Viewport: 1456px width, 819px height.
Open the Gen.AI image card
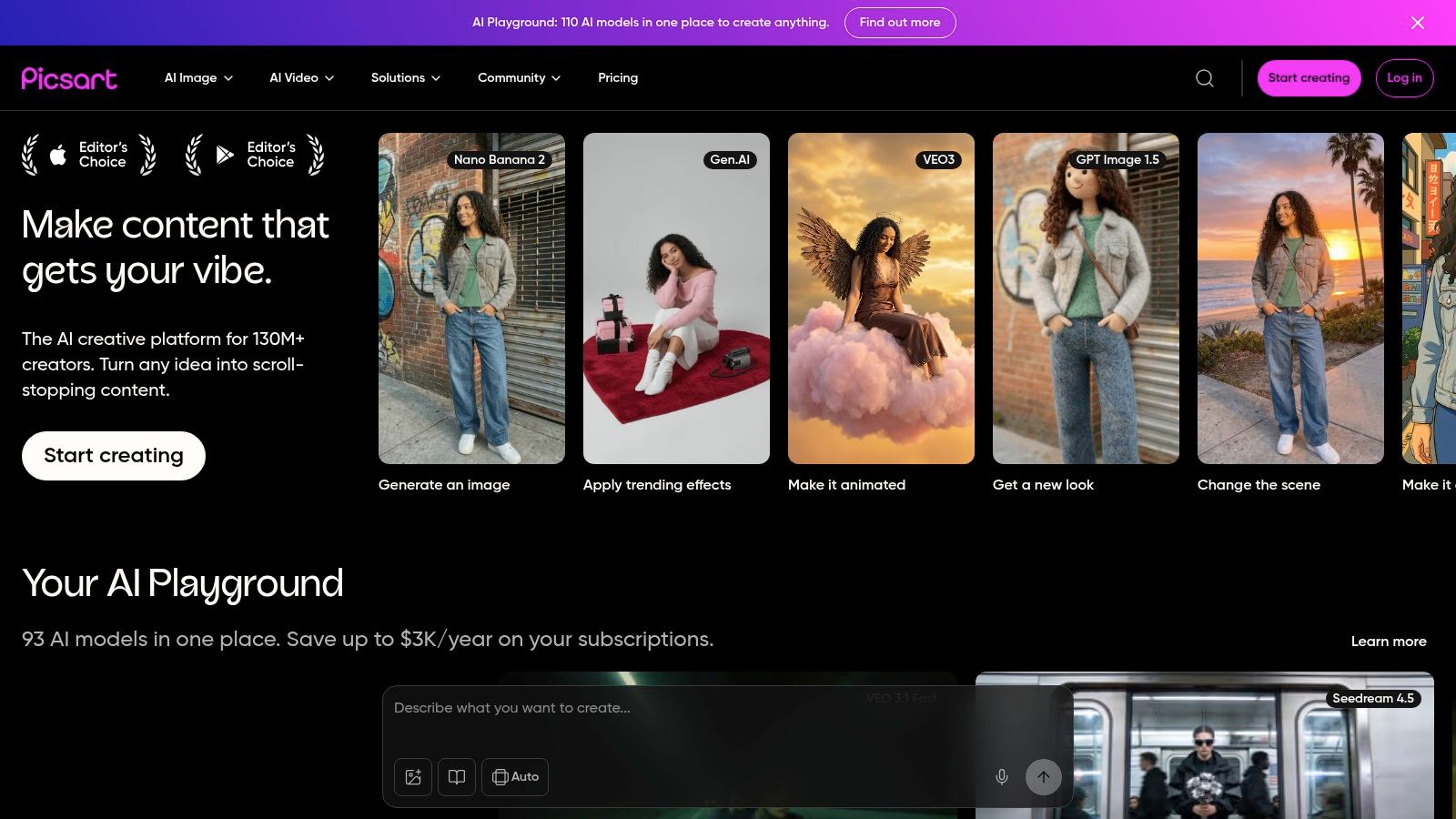tap(676, 298)
